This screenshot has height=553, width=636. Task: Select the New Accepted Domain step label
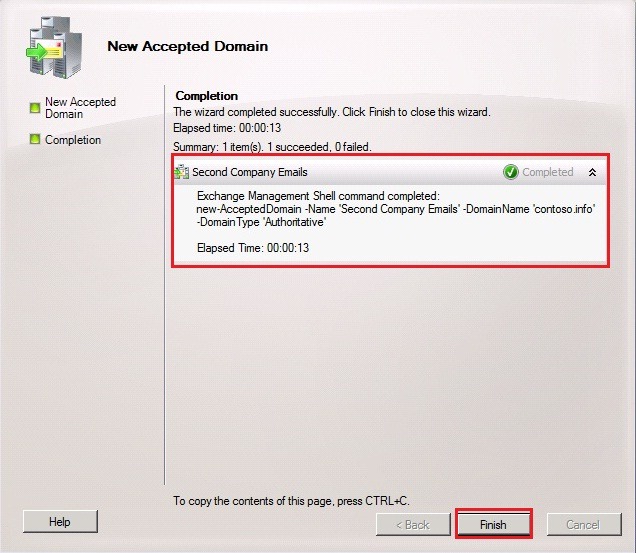point(80,108)
